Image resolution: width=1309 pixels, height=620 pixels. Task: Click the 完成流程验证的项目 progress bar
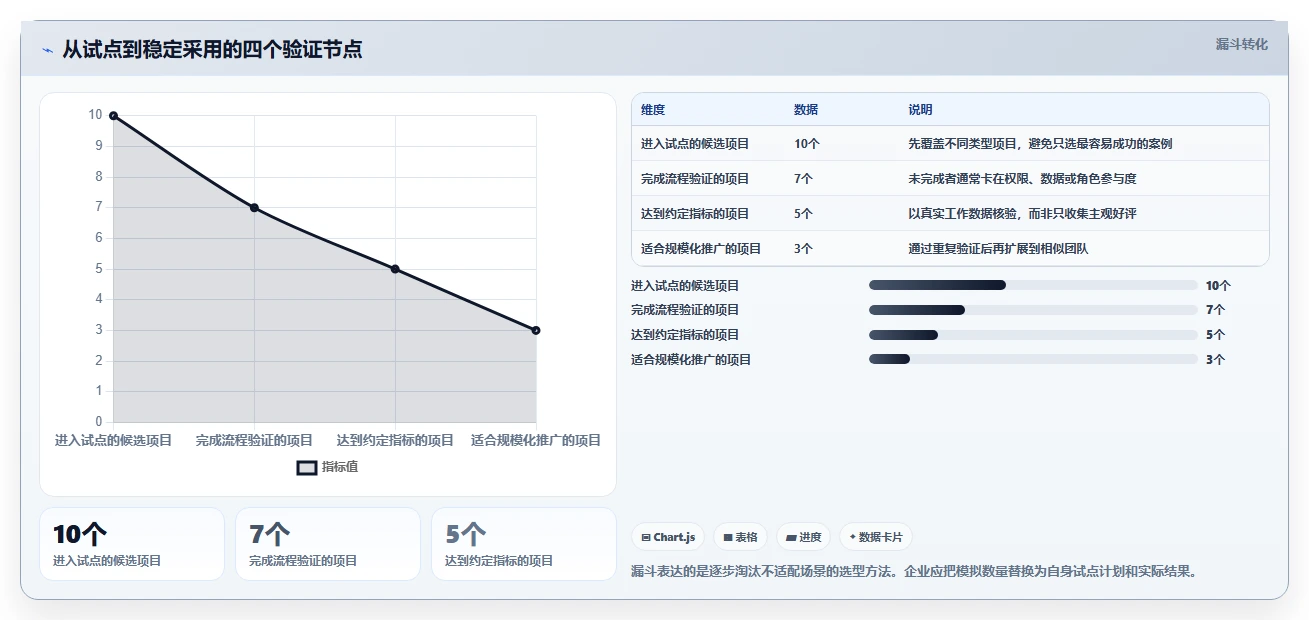tap(1033, 310)
